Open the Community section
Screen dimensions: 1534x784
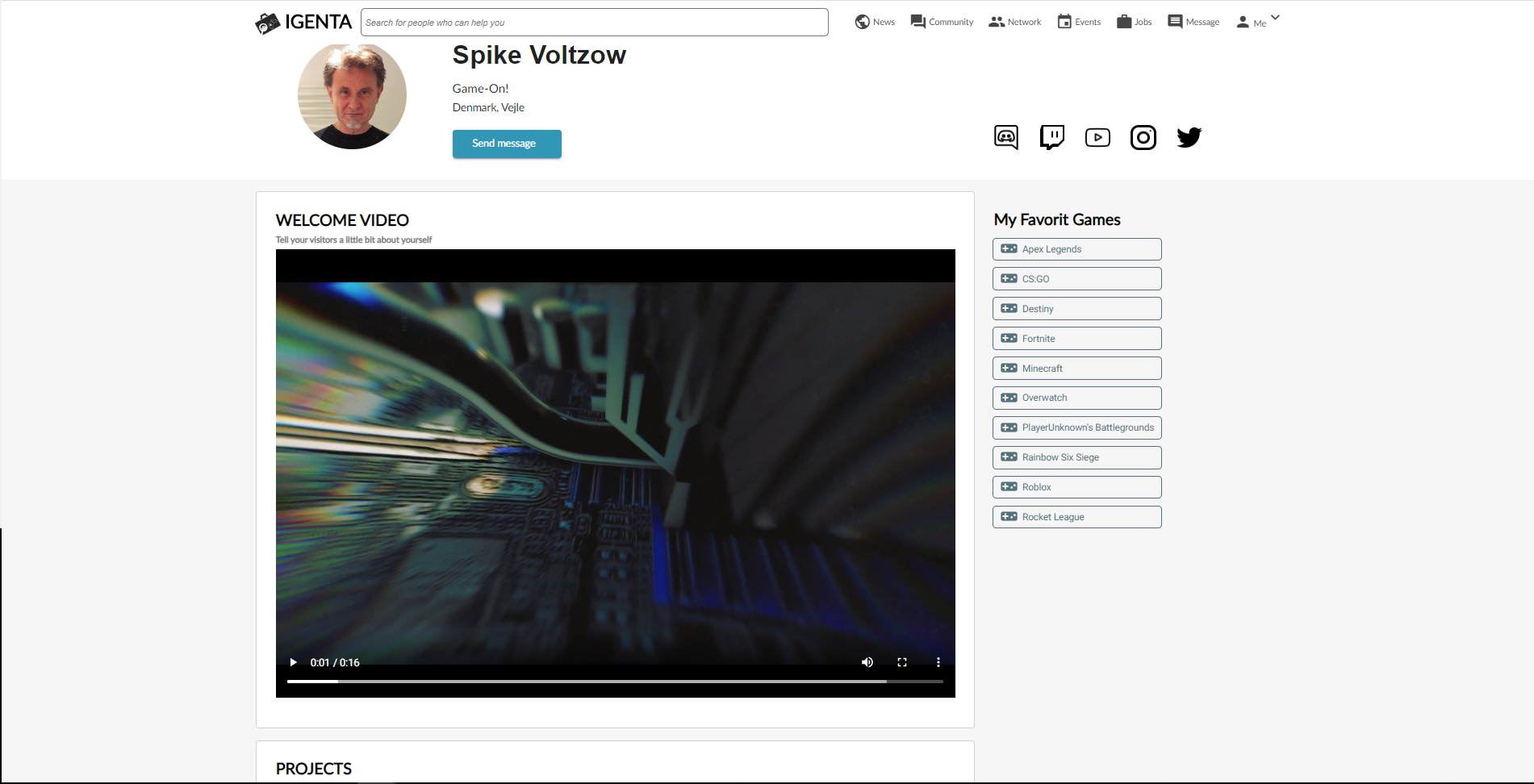942,22
